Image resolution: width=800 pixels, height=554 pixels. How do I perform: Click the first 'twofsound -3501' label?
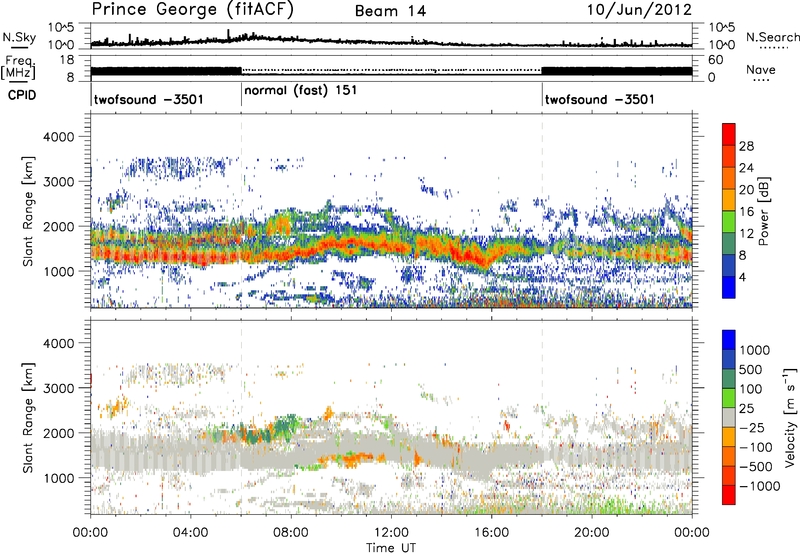click(148, 99)
